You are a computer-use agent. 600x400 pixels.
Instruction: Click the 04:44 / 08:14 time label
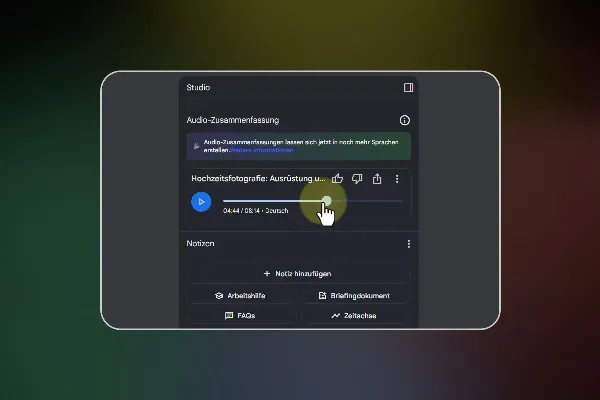point(241,211)
